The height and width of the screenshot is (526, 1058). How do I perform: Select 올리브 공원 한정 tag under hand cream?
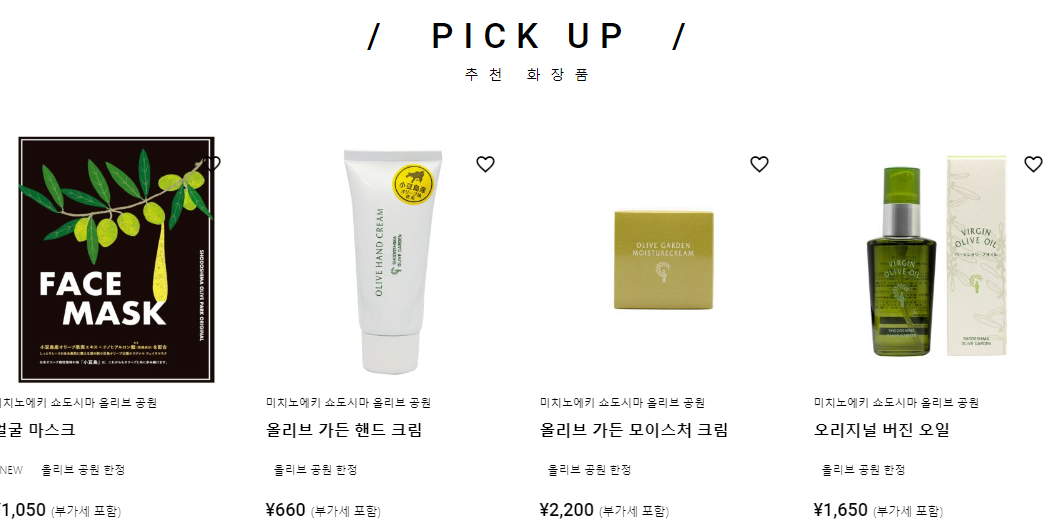(315, 470)
